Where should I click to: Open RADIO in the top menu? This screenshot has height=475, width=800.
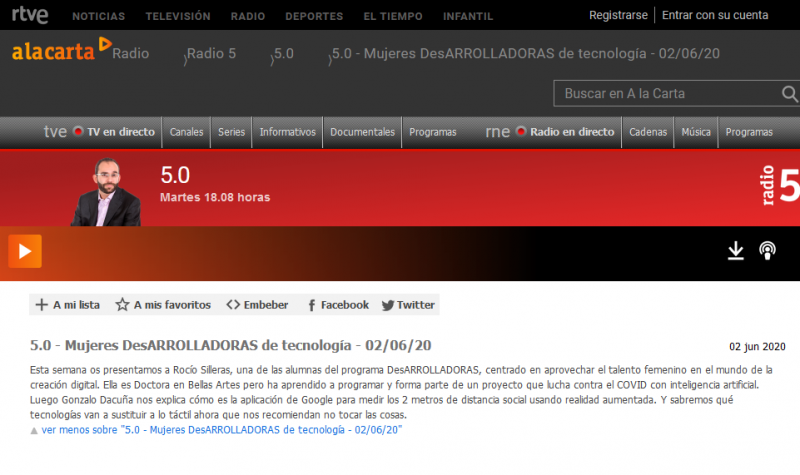click(248, 16)
